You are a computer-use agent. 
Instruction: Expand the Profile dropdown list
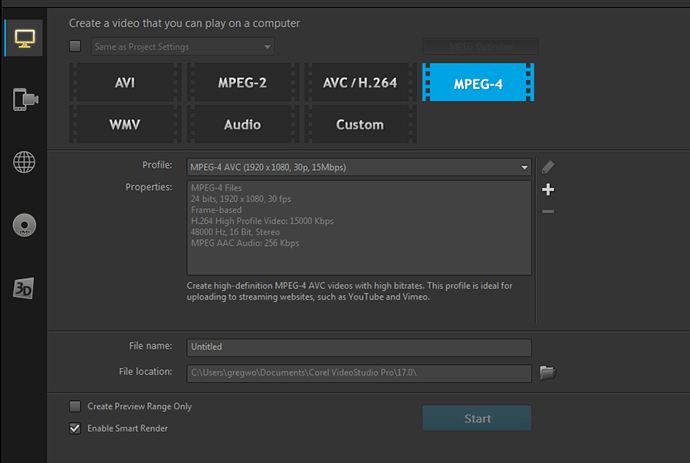pyautogui.click(x=524, y=167)
